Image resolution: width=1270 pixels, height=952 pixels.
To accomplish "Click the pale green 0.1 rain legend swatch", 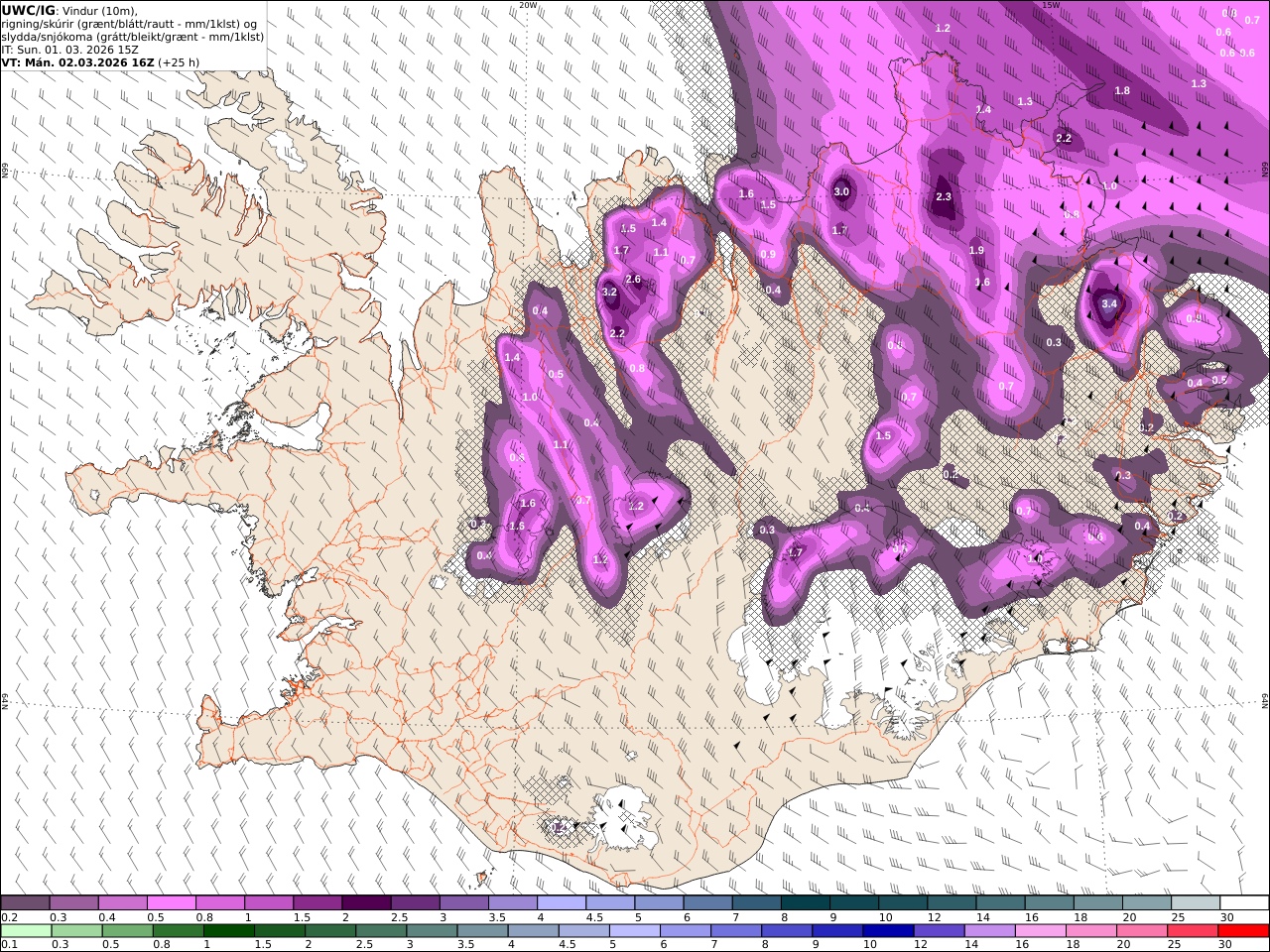I will (x=26, y=930).
